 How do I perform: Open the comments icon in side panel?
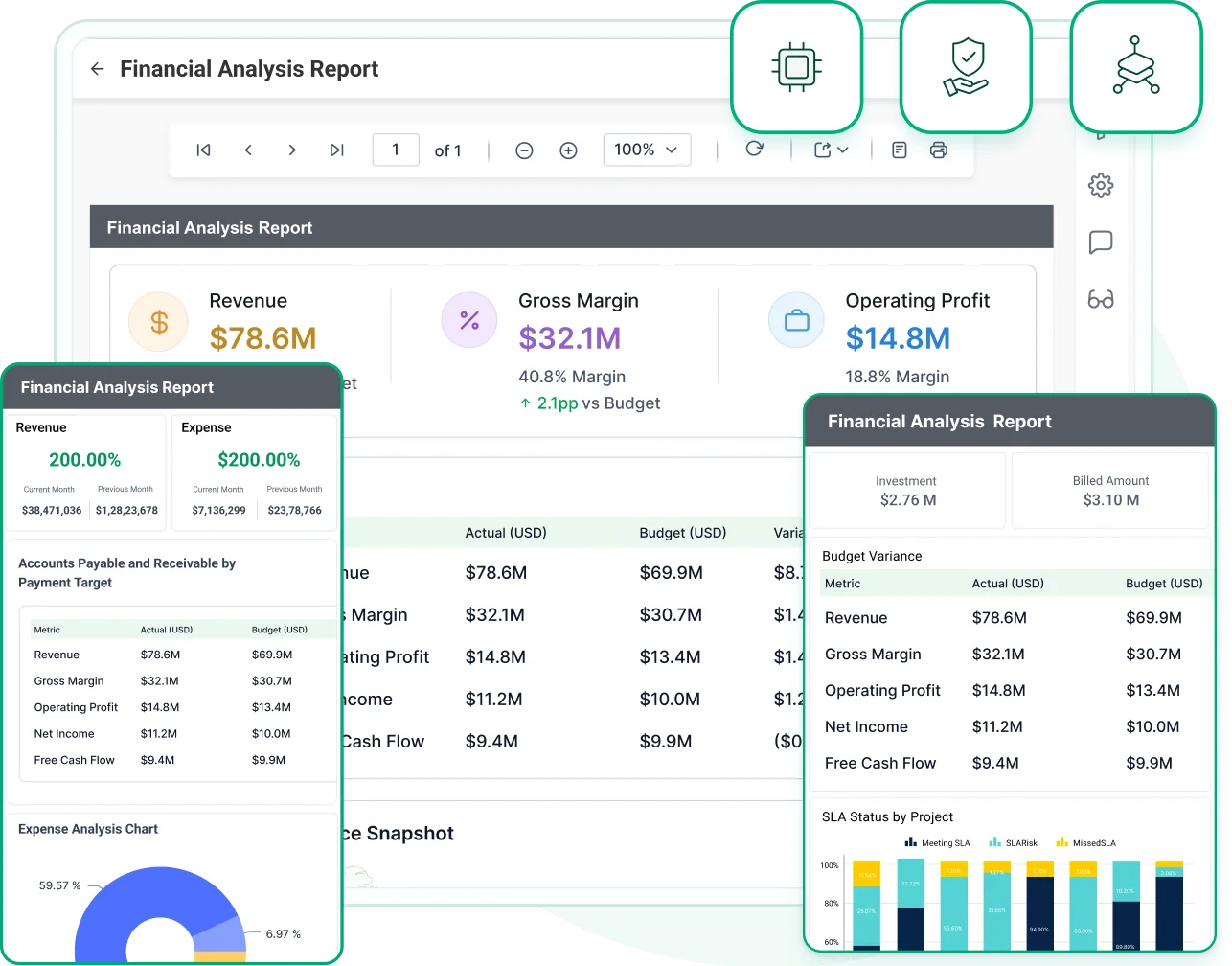[x=1101, y=242]
